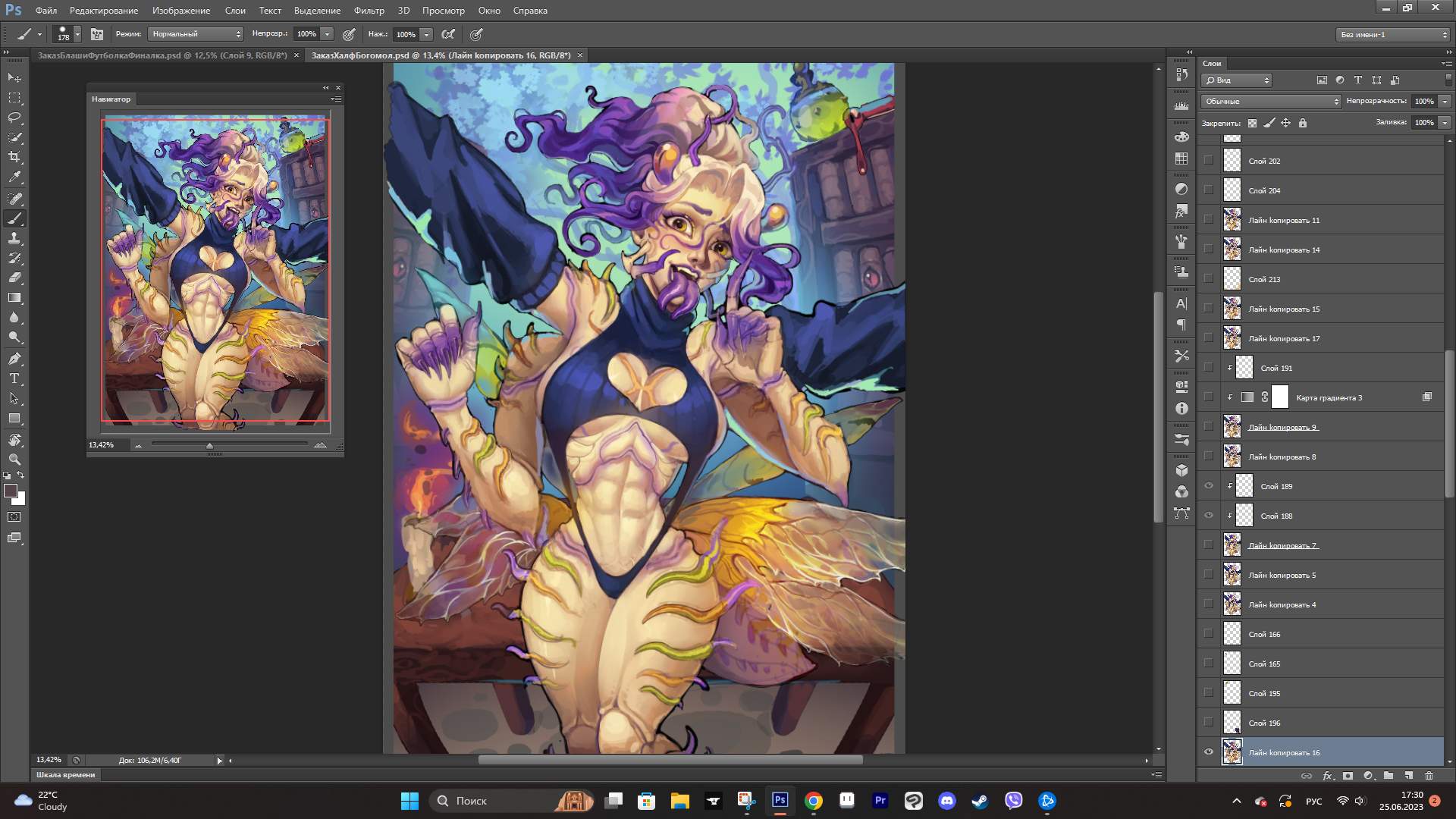Open the layer blend mode Обычные dropdown
The image size is (1456, 819).
click(1271, 102)
